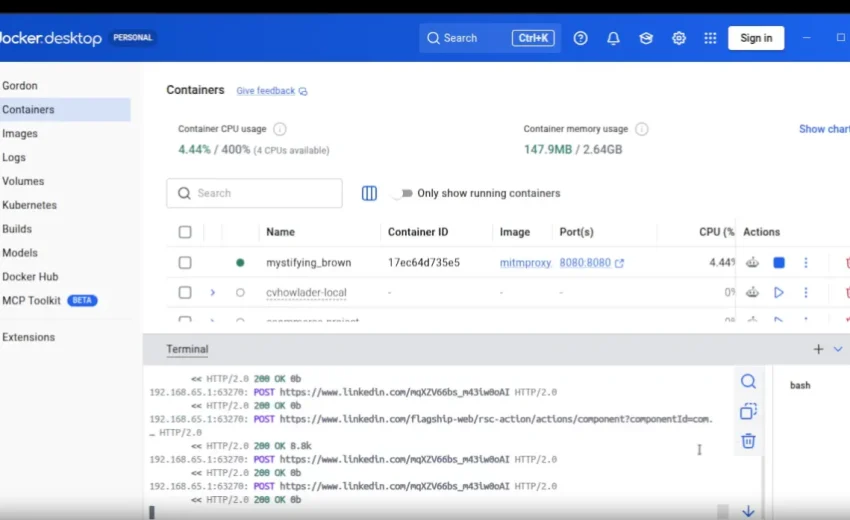Viewport: 850px width, 520px height.
Task: Open the Learning center graduation cap icon
Action: (x=646, y=38)
